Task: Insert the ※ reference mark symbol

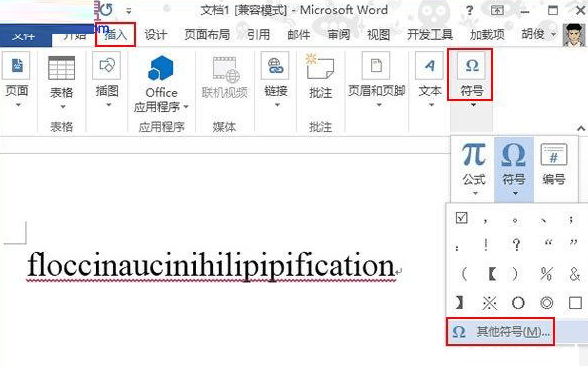Action: point(489,302)
